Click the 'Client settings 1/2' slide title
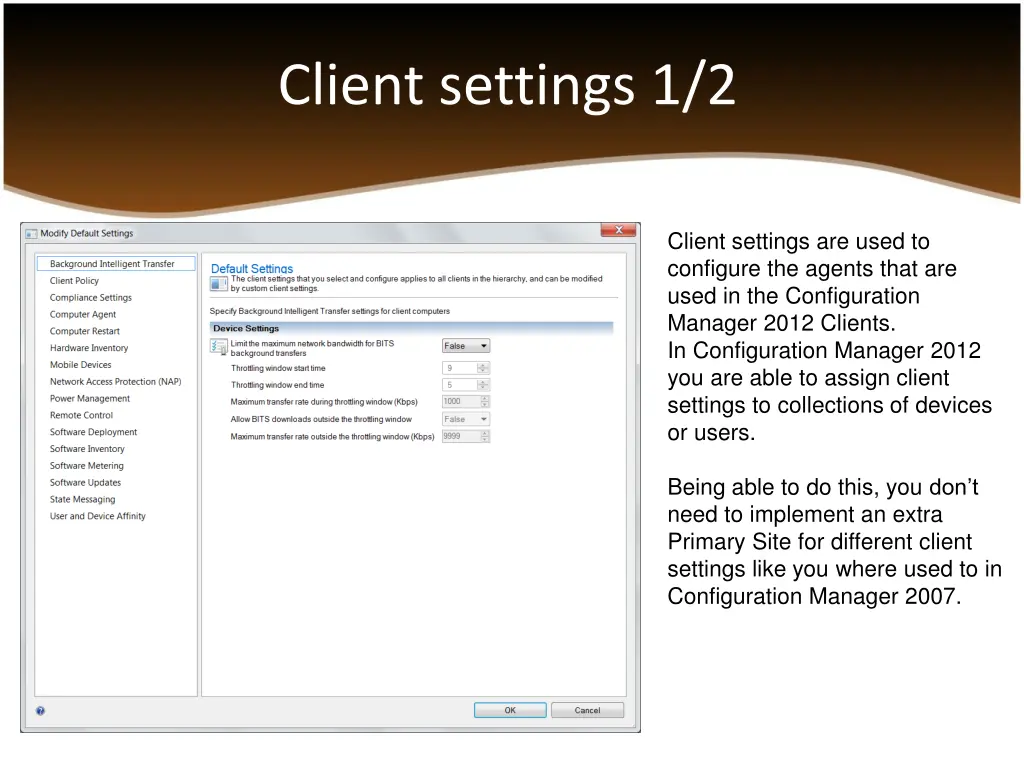Image resolution: width=1024 pixels, height=768 pixels. [507, 85]
